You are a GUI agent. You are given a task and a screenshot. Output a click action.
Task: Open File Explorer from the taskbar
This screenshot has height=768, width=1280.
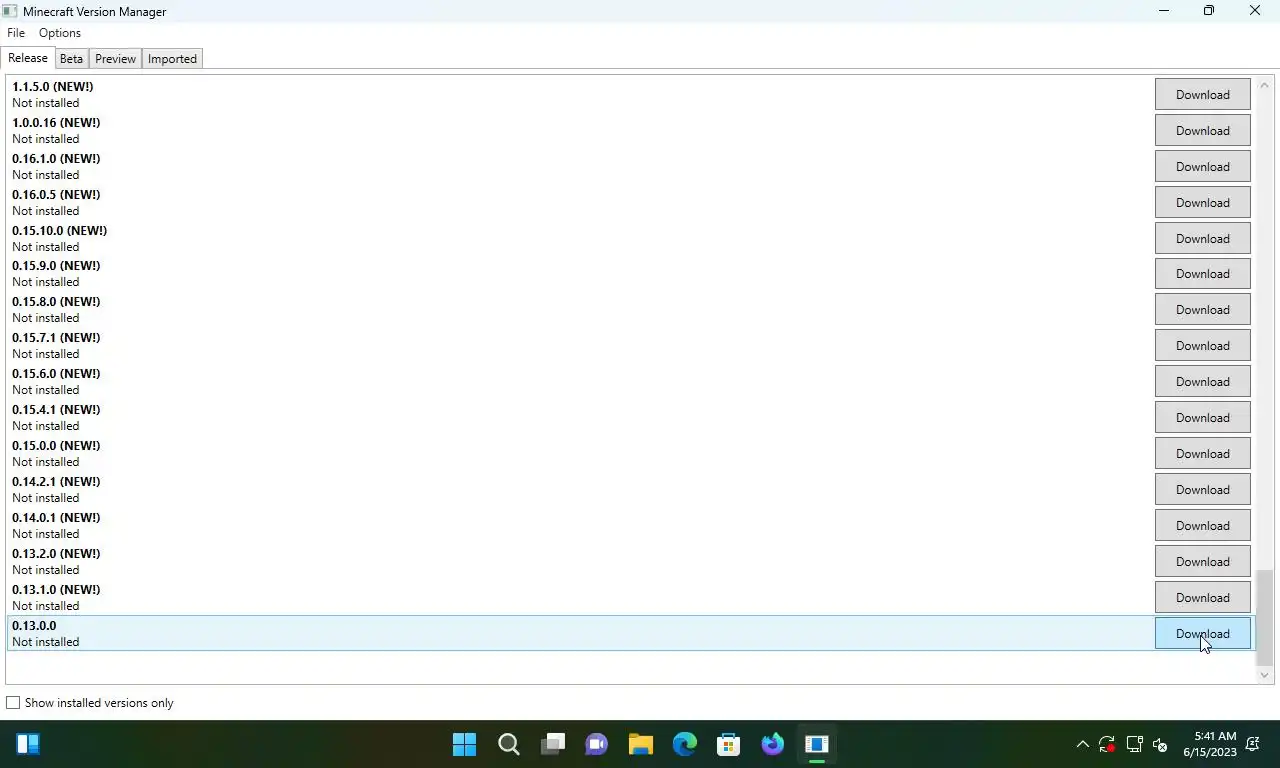[641, 744]
